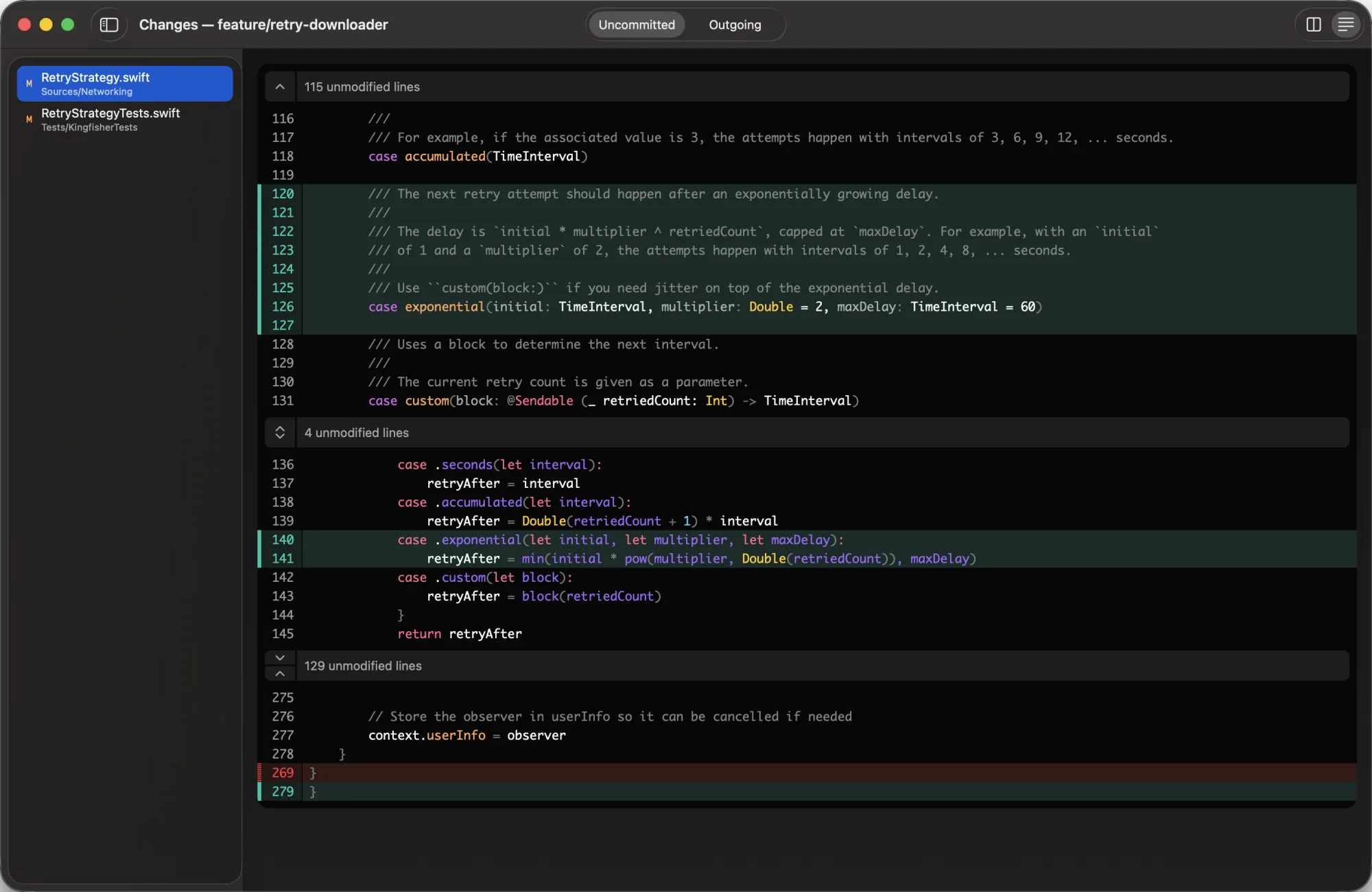Click 'case accumulated(TimeInterval)' code line

478,156
